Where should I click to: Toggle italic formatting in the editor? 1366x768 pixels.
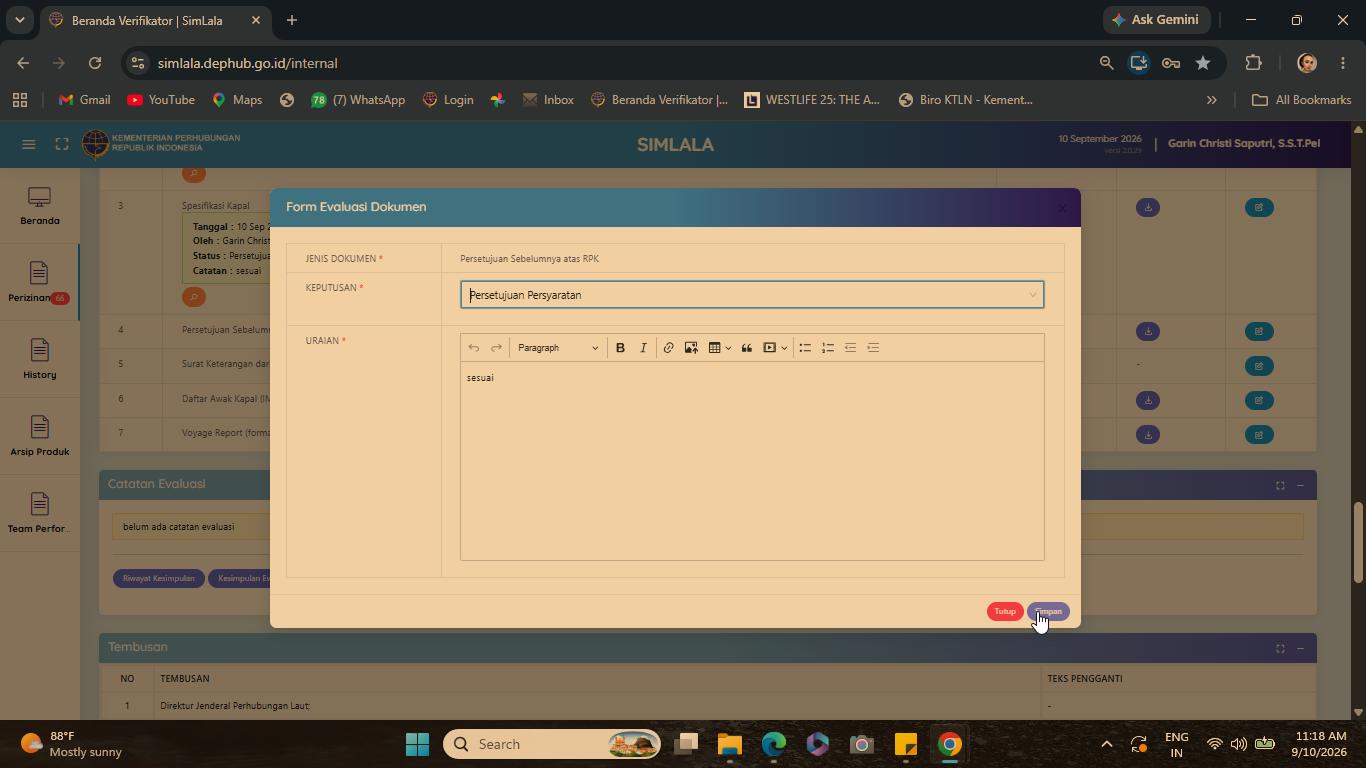643,348
